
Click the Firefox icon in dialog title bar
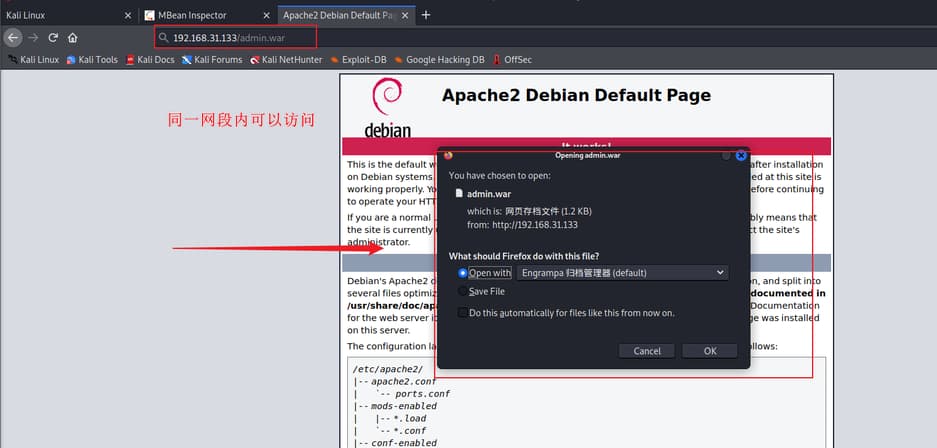tap(448, 155)
